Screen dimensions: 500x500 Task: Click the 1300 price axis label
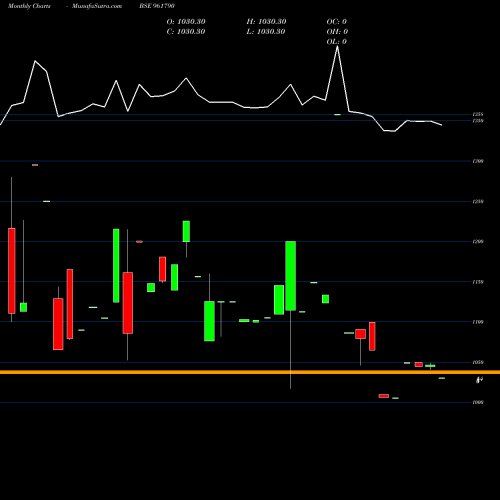click(x=478, y=161)
